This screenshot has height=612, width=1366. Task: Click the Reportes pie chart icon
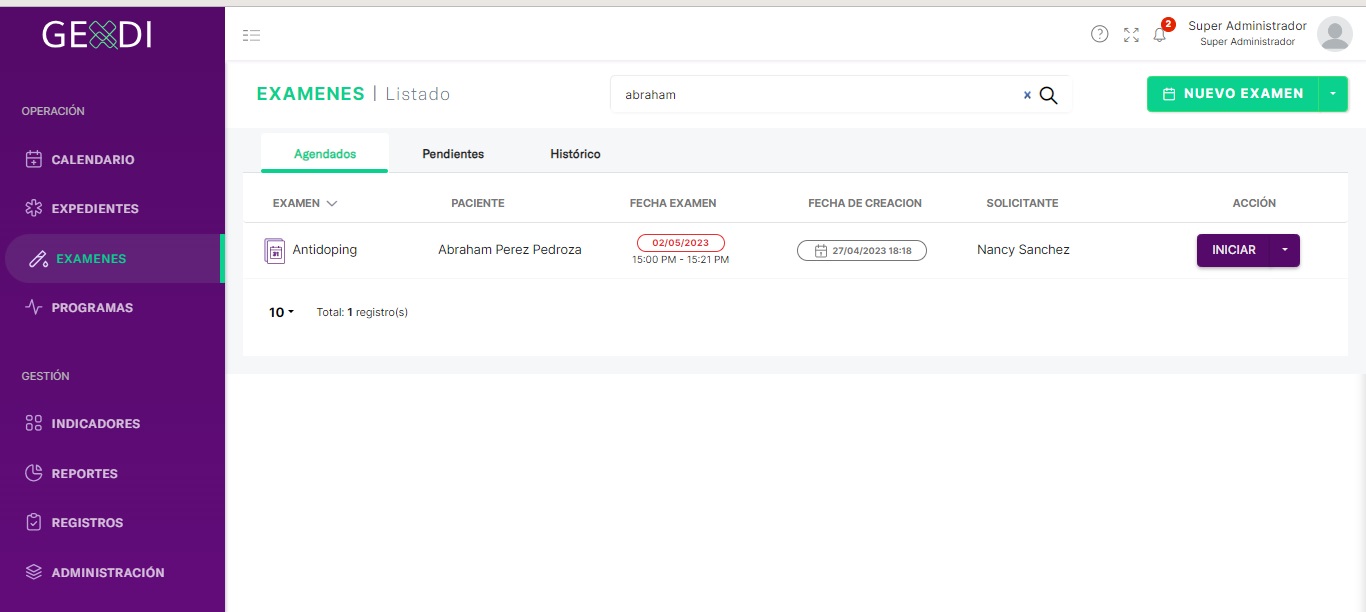click(34, 473)
